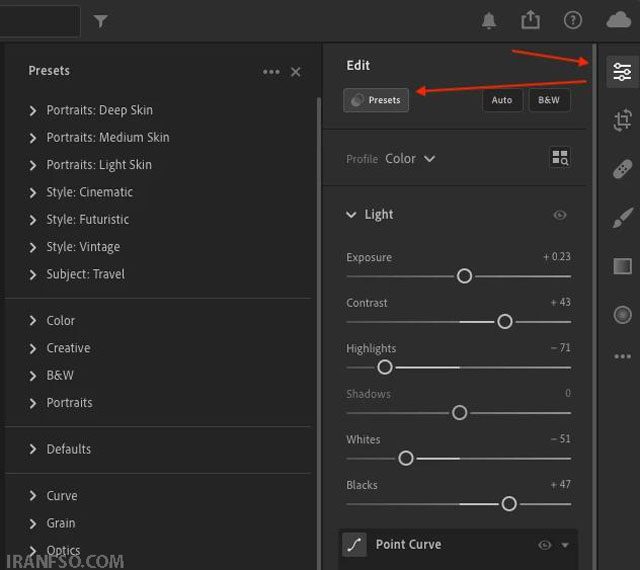The height and width of the screenshot is (570, 640).
Task: Click the Contrast value + 43
Action: pos(560,303)
